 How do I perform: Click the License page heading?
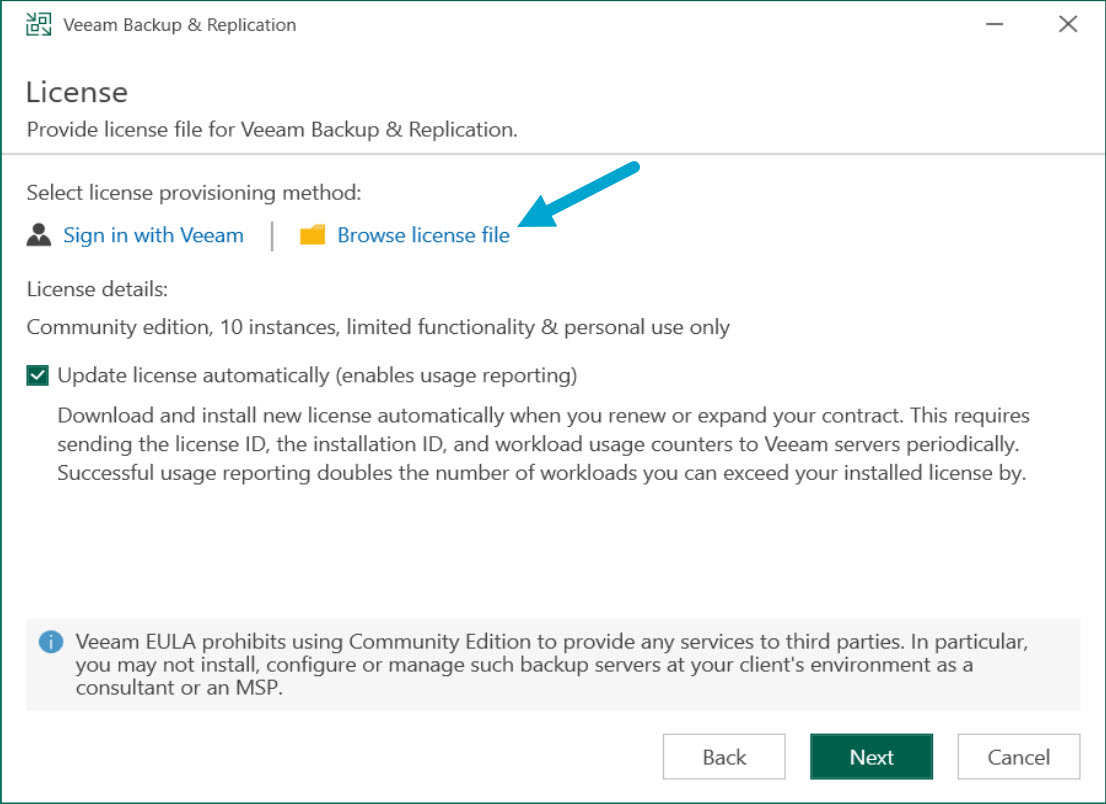[77, 92]
